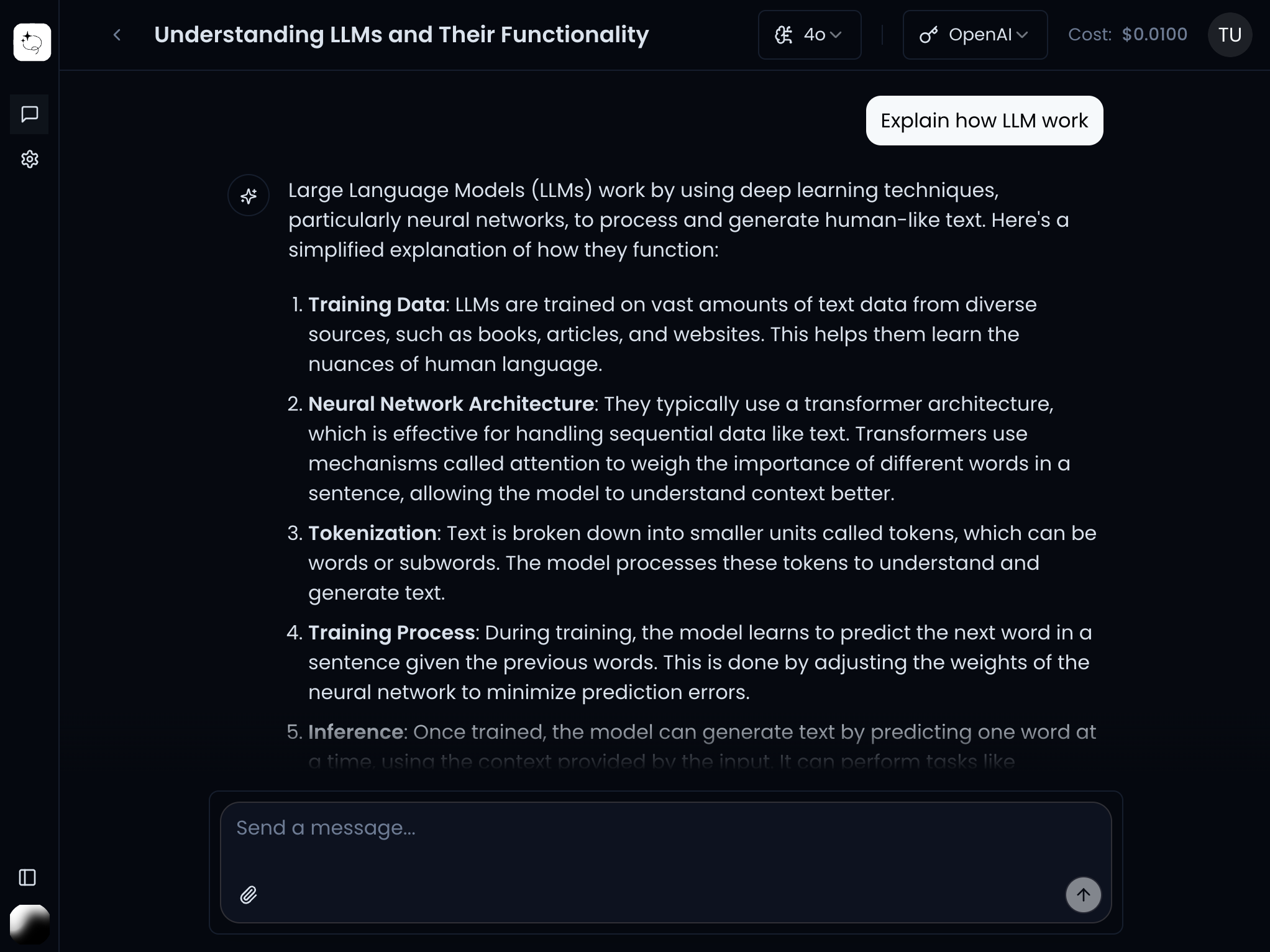Open the TU user profile menu
Screen dimensions: 1270x952
click(1229, 35)
